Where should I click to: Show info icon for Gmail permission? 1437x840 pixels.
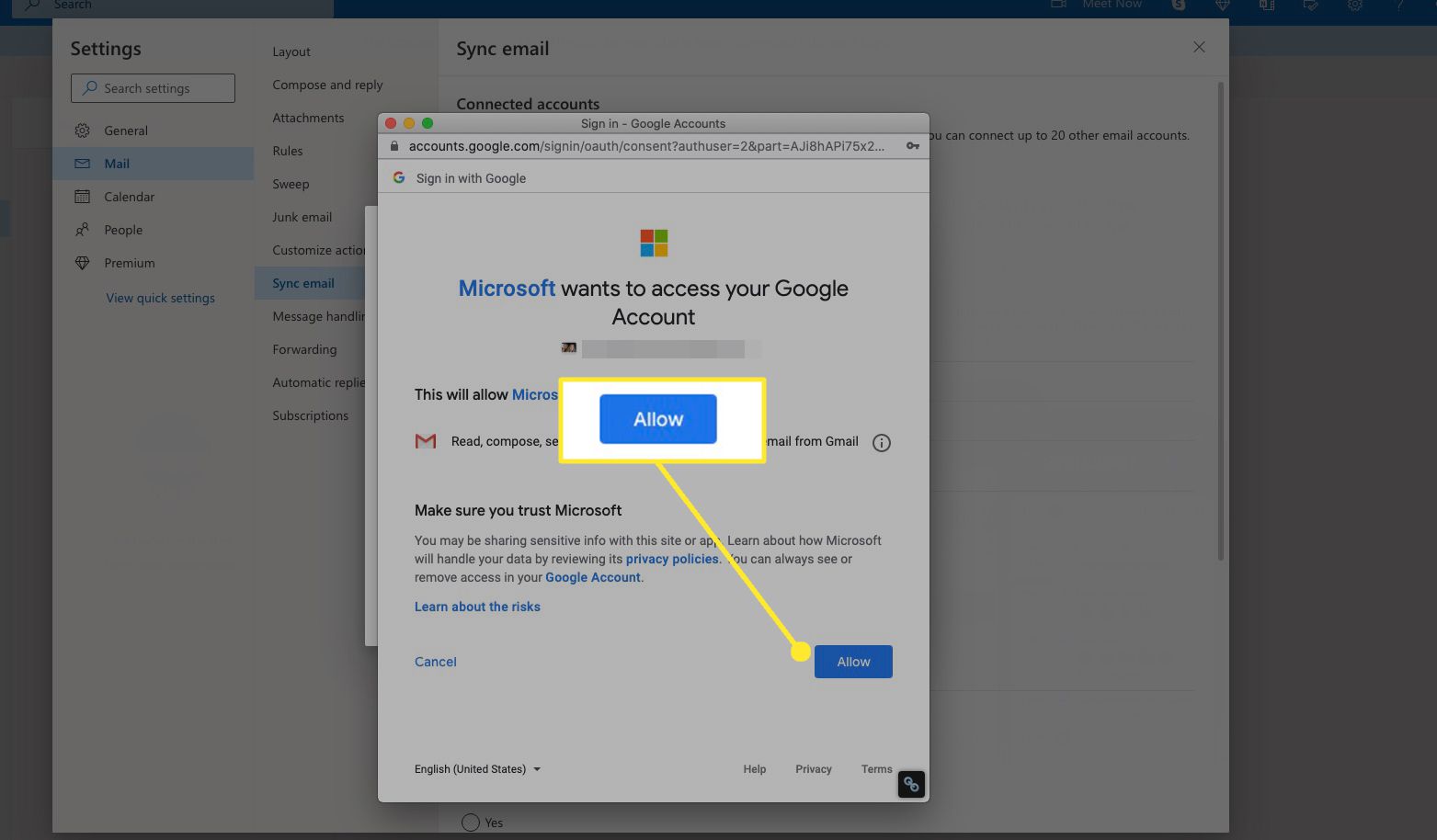click(882, 443)
